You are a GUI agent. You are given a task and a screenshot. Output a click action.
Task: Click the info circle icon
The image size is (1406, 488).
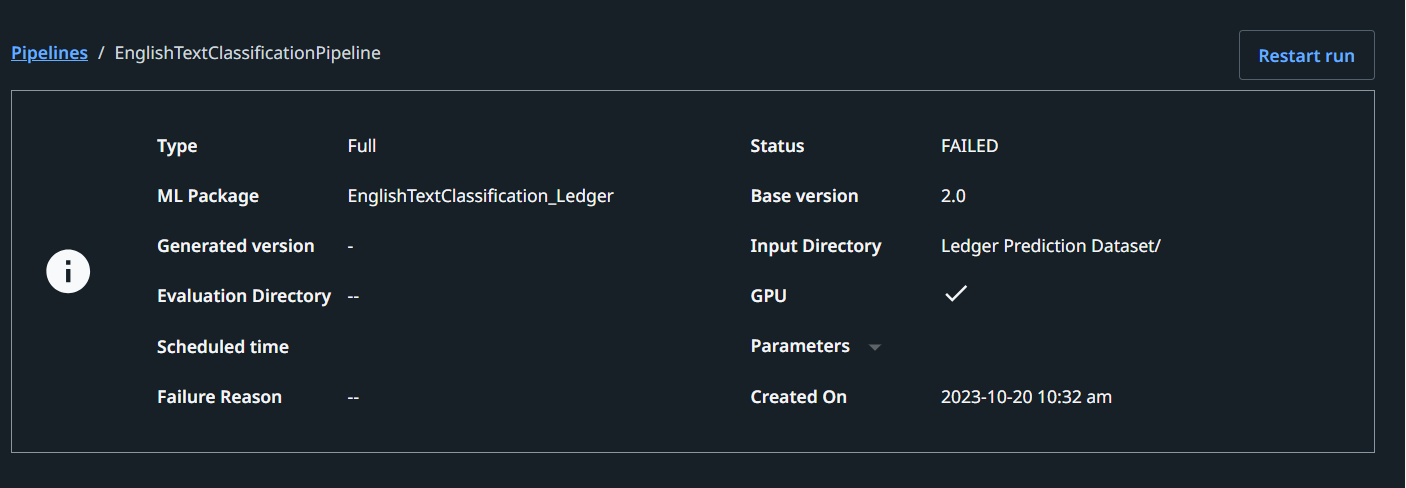coord(68,271)
